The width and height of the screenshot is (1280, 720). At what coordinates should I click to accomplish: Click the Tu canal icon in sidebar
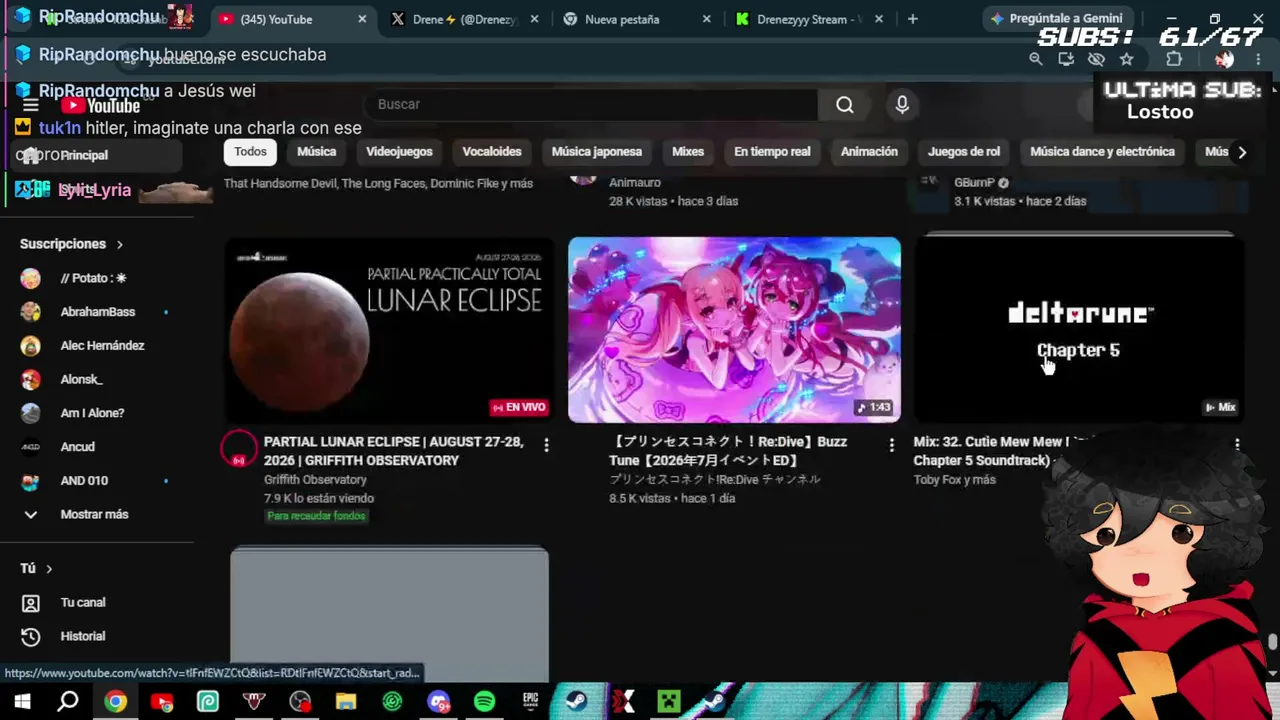[x=31, y=603]
